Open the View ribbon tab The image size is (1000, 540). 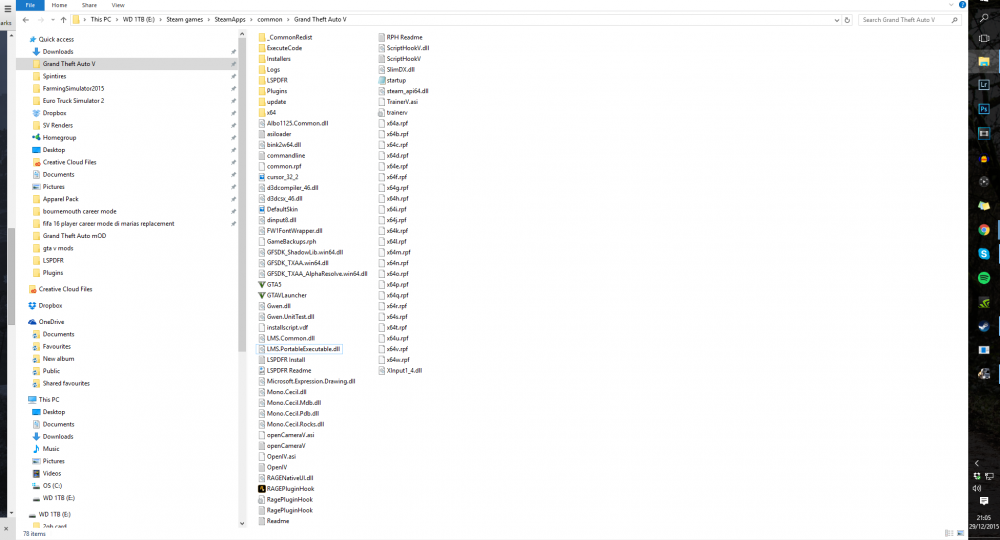pos(118,5)
